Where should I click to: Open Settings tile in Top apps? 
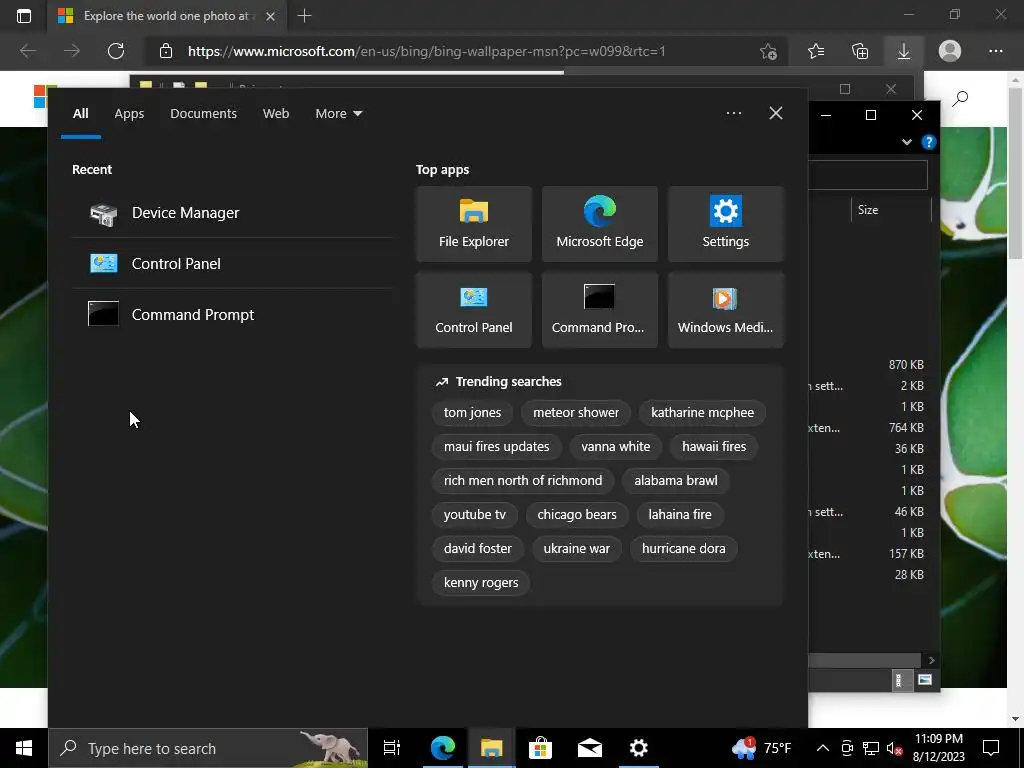point(726,224)
